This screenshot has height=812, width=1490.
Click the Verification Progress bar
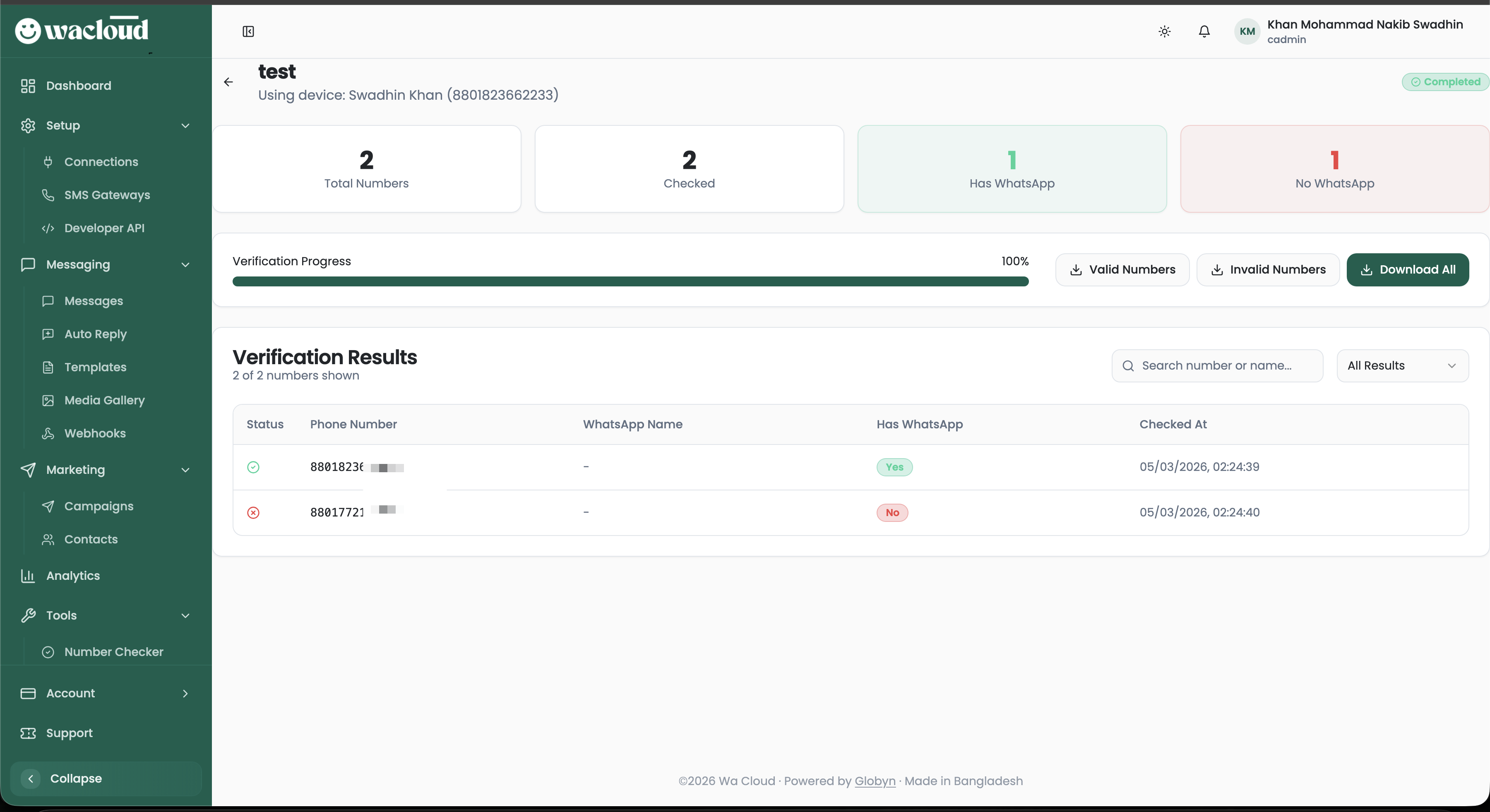[x=630, y=282]
